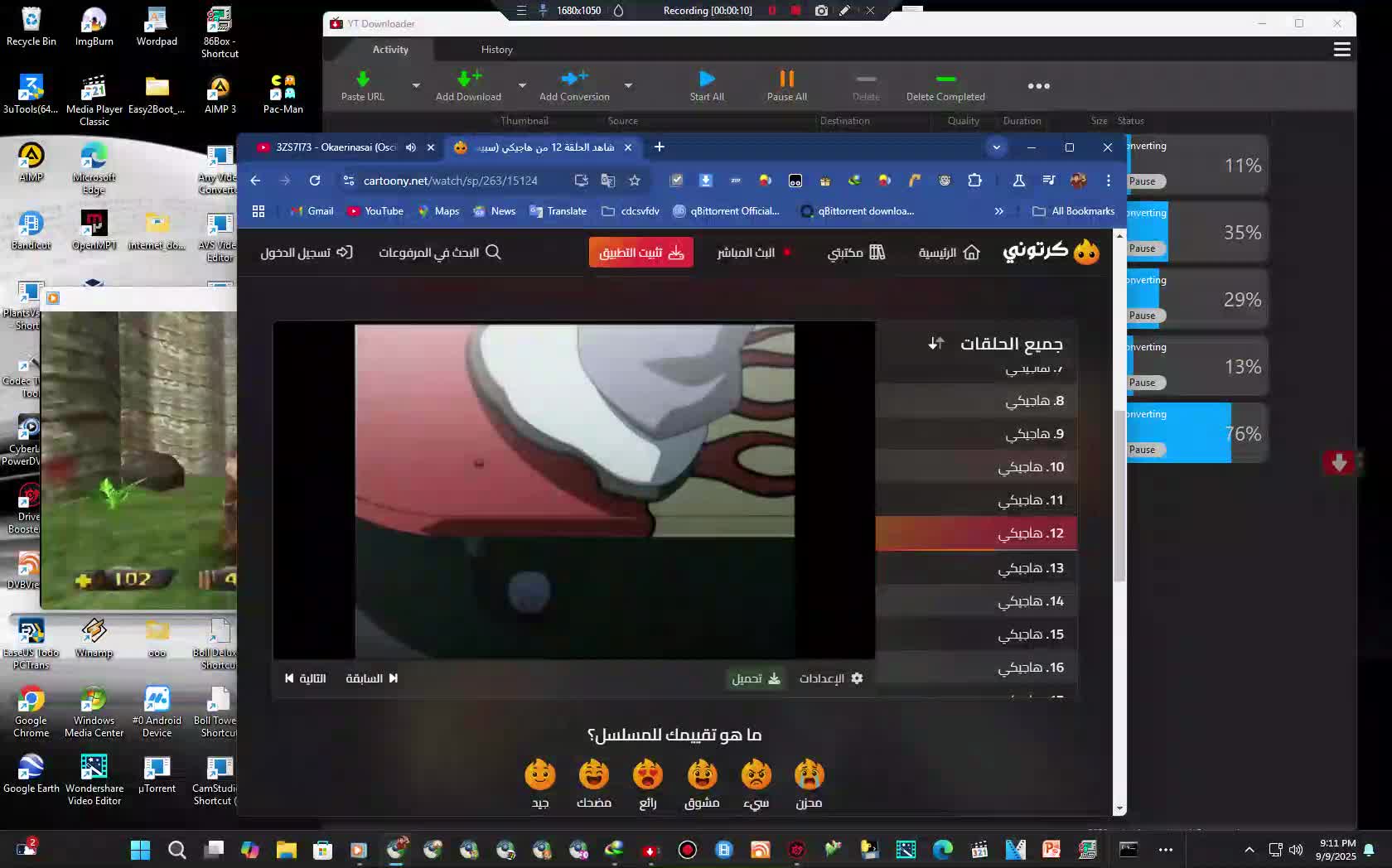Viewport: 1392px width, 868px height.
Task: Click Add Conversion in YT Downloader
Action: tap(574, 85)
